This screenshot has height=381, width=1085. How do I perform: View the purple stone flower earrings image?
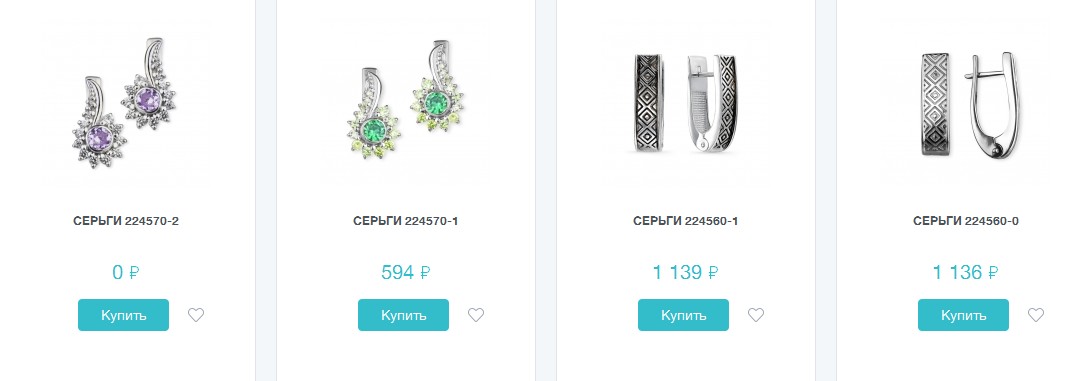(125, 102)
